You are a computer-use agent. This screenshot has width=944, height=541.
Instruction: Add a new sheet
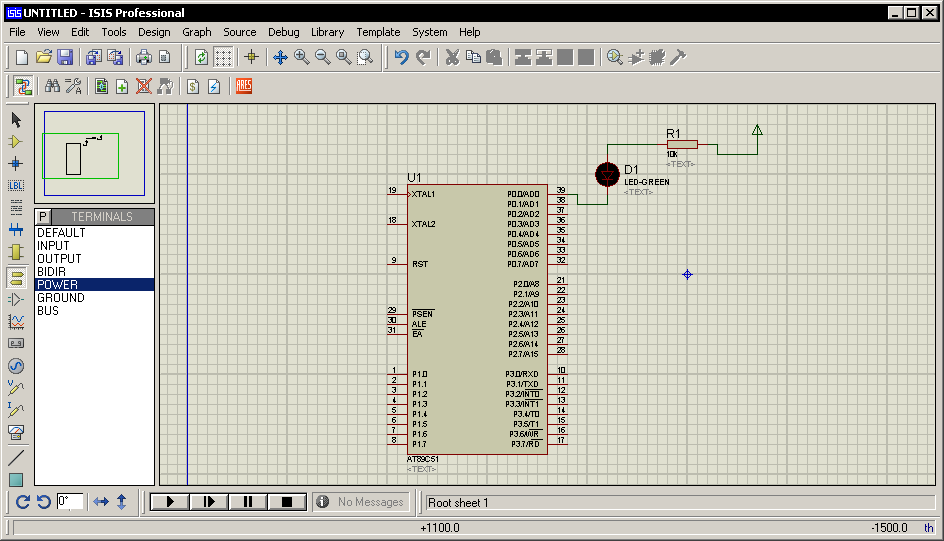pyautogui.click(x=122, y=86)
